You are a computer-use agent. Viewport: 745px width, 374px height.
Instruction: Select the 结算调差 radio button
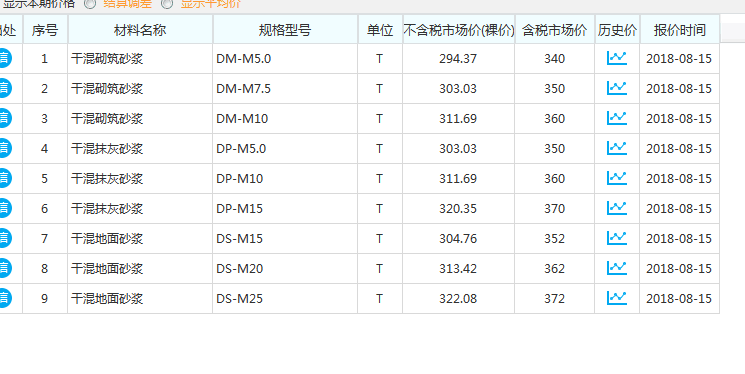tap(90, 4)
